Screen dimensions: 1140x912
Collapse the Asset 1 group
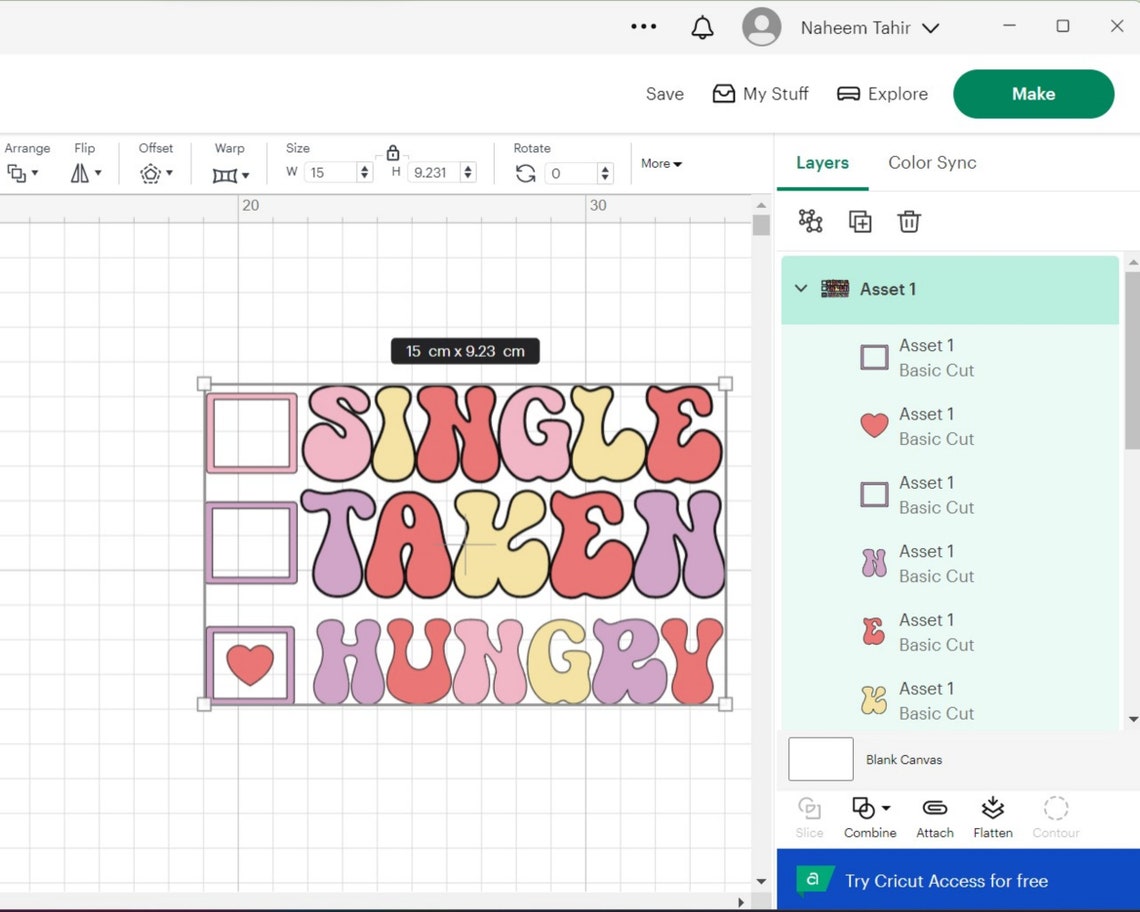(800, 289)
